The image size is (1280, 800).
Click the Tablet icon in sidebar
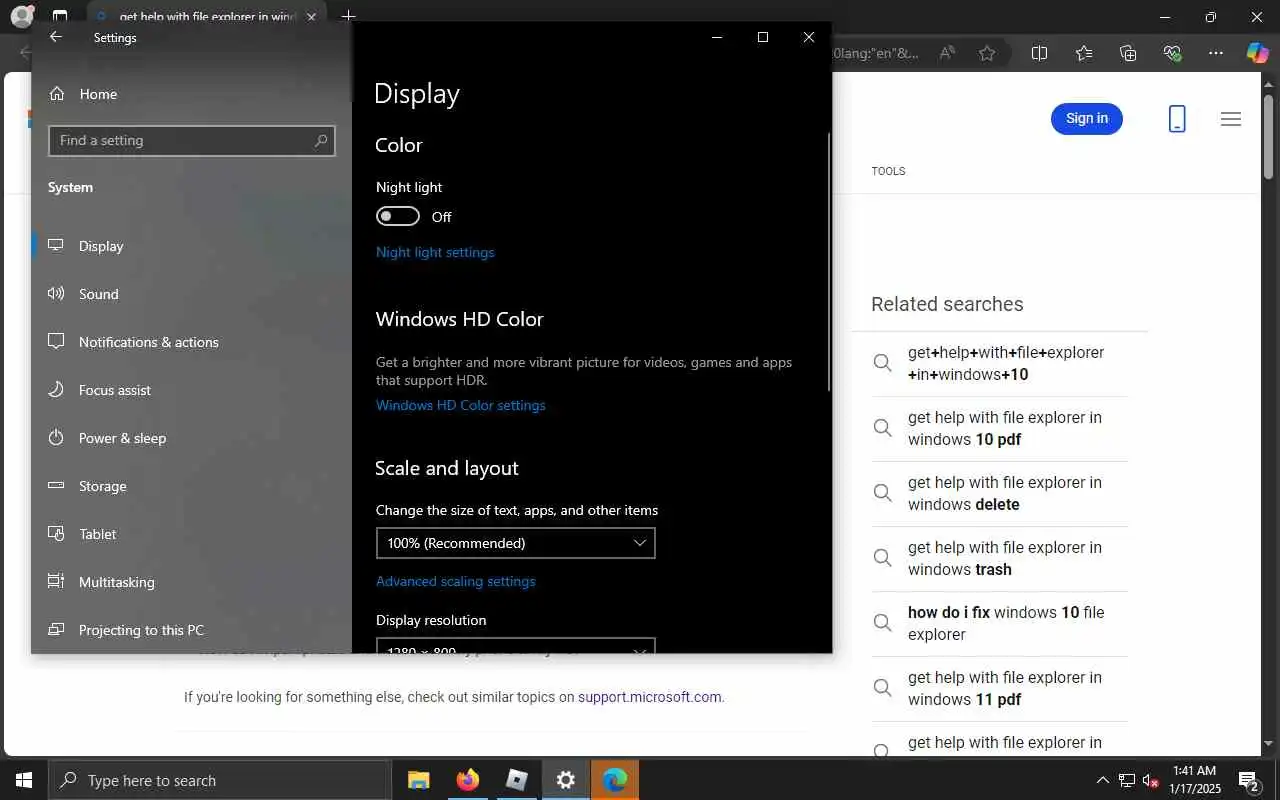coord(57,534)
